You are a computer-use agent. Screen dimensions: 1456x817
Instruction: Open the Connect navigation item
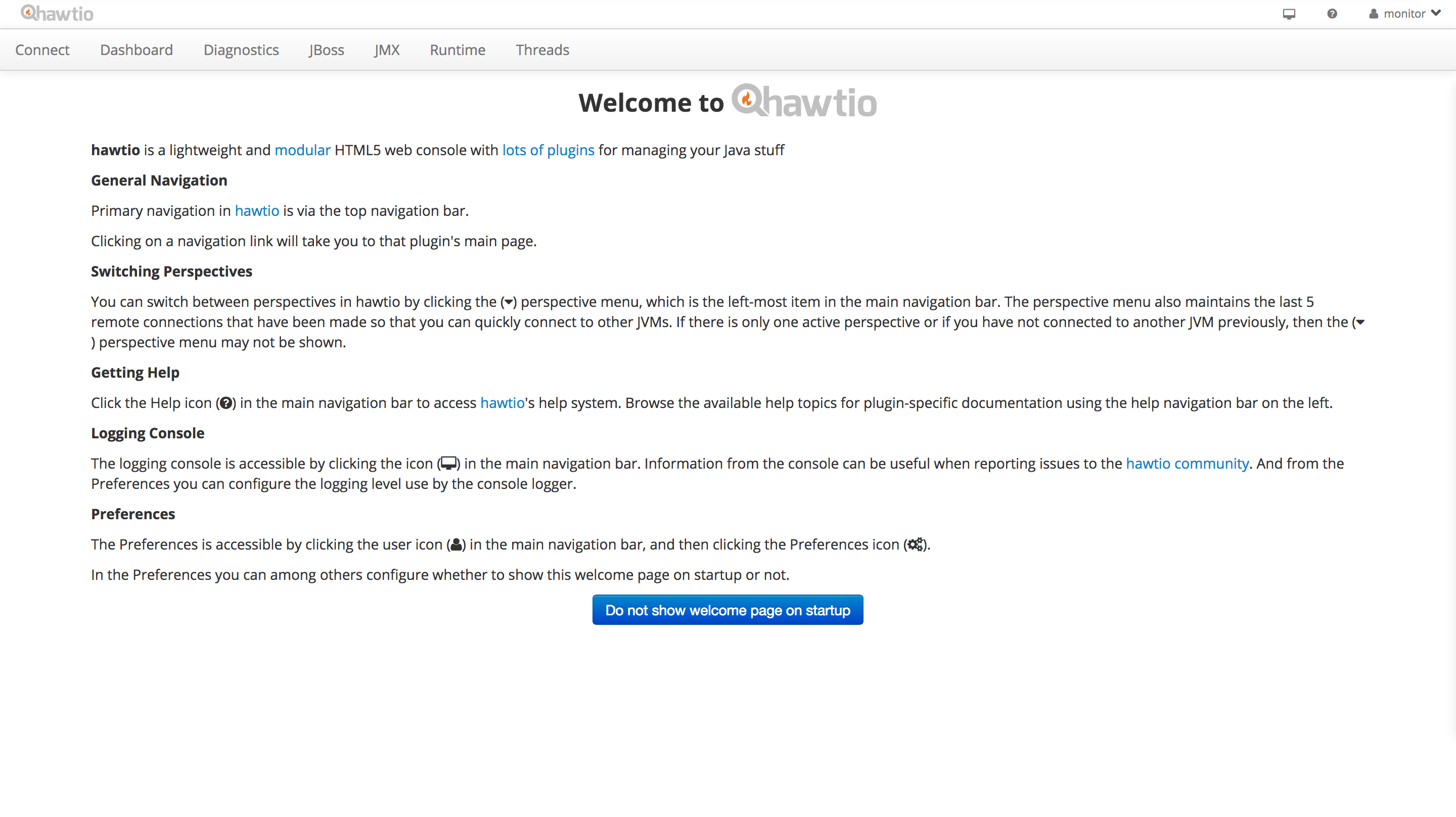[42, 50]
